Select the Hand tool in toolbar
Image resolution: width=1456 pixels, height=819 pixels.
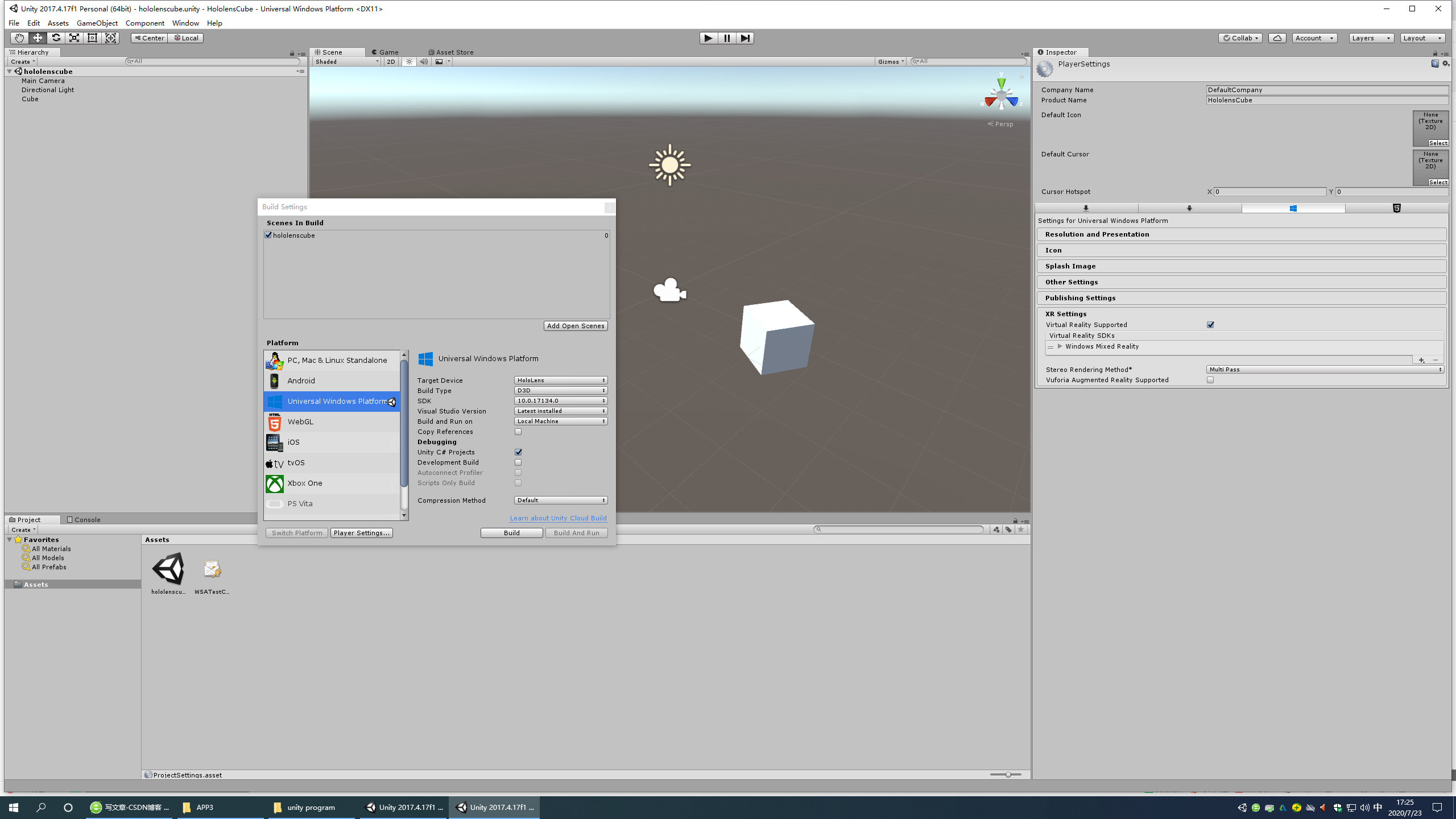(19, 38)
